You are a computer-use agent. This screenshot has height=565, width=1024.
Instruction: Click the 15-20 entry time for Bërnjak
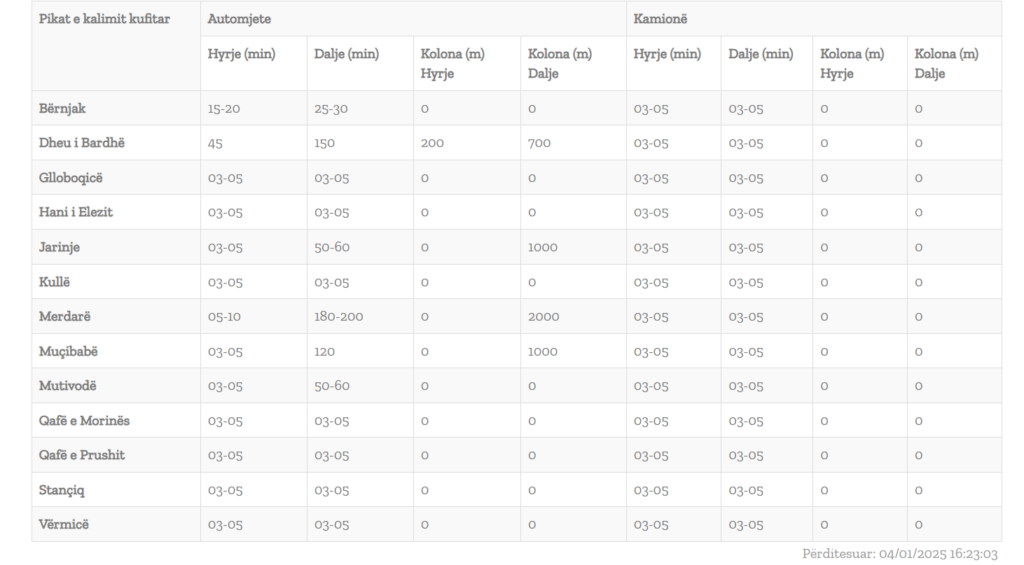pyautogui.click(x=224, y=108)
